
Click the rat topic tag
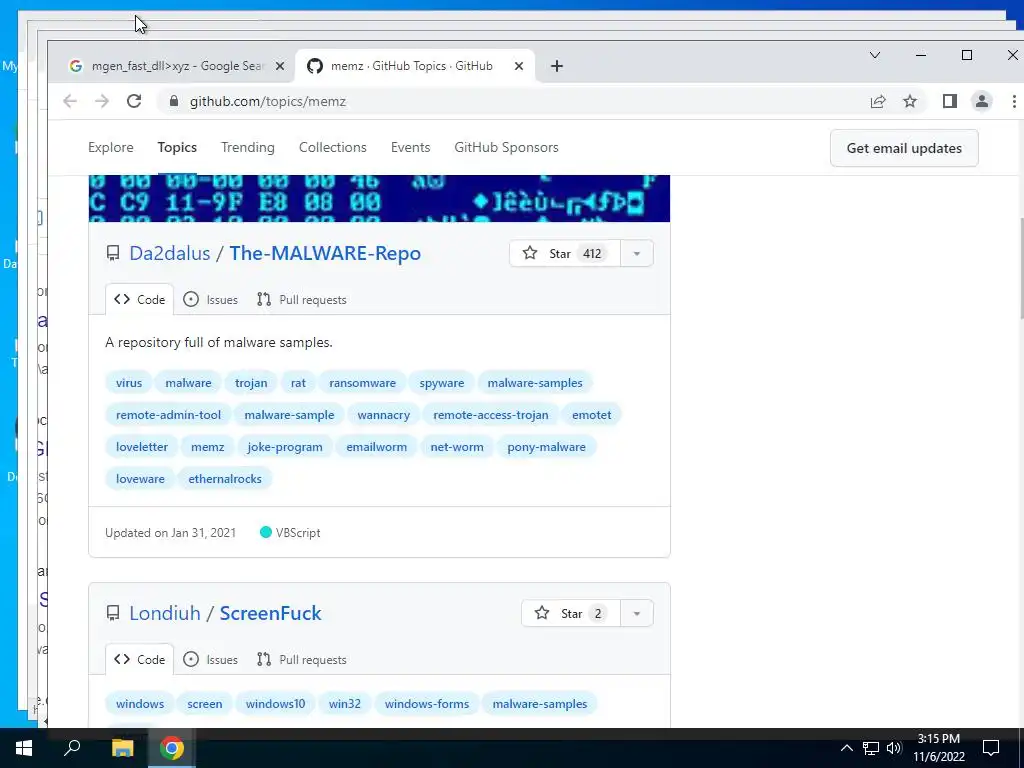(298, 383)
